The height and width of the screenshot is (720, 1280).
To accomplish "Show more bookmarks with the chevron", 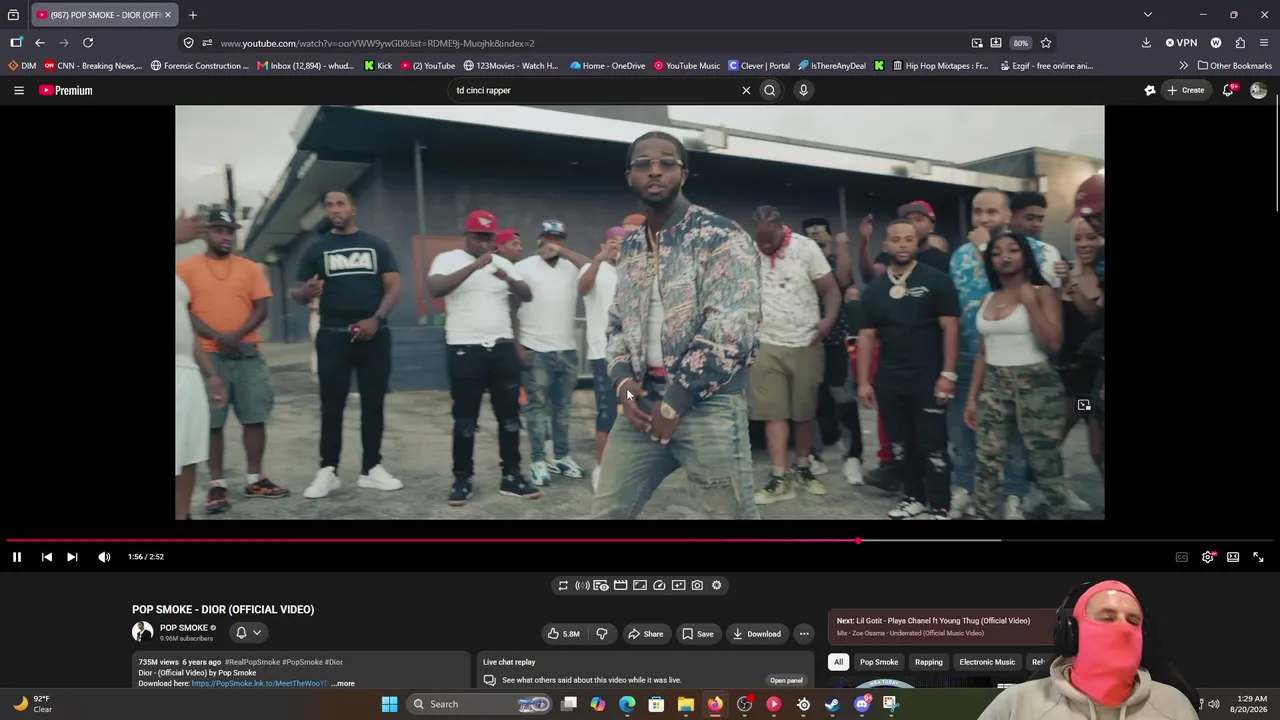I will click(1184, 66).
